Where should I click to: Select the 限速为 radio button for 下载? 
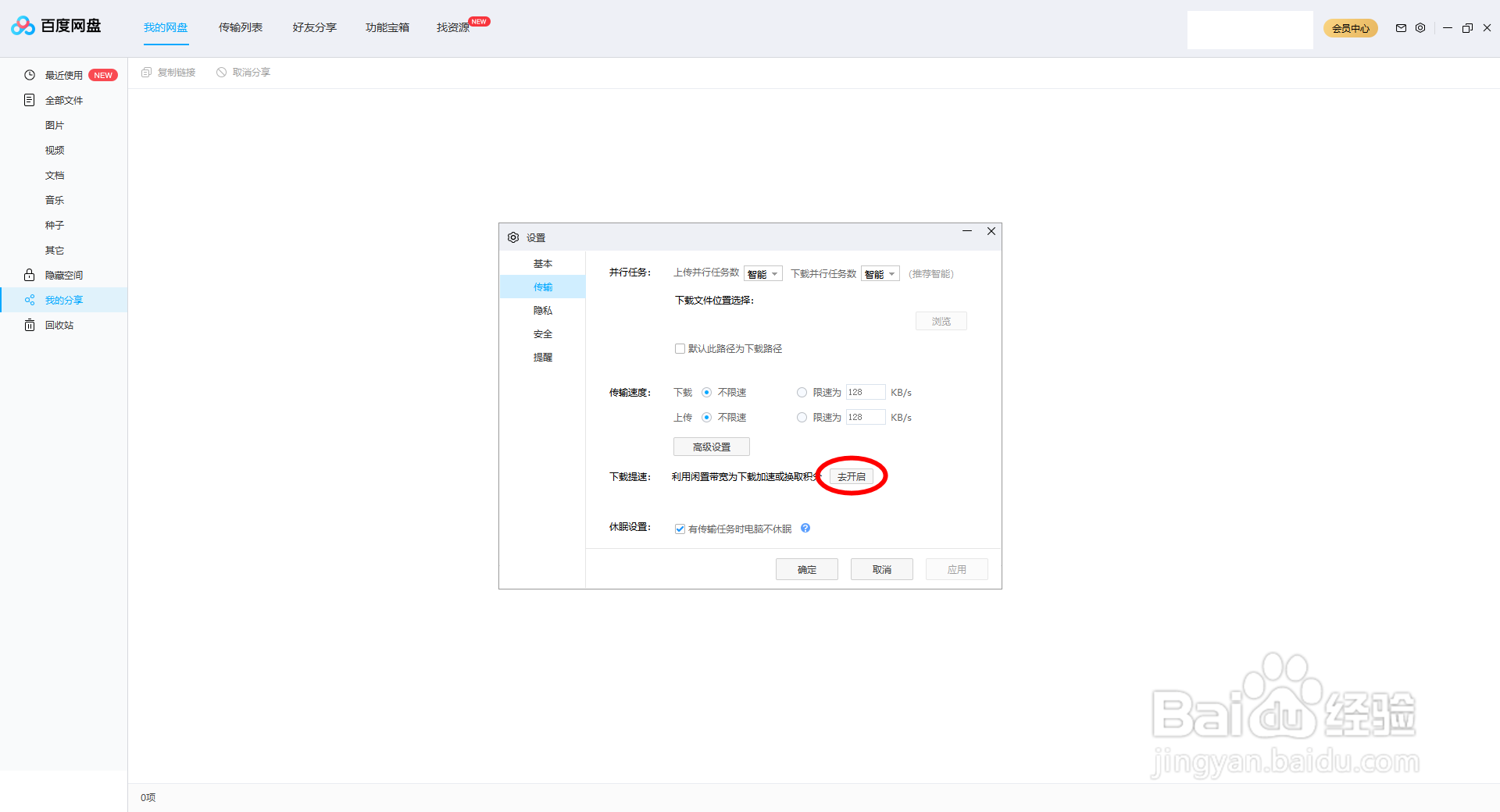(x=802, y=392)
